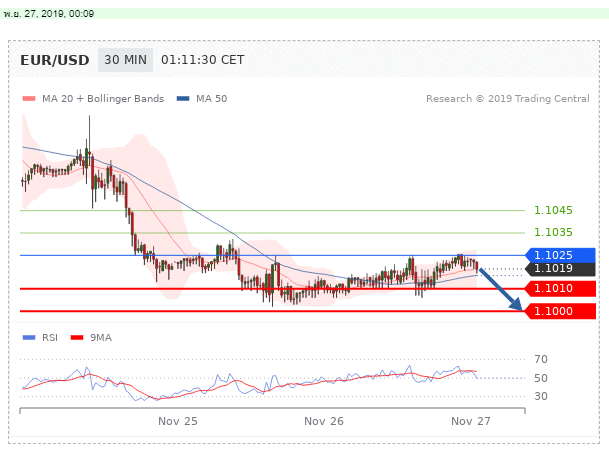Click the 9MA legend label
Viewport: 609px width, 457px height.
tap(101, 337)
